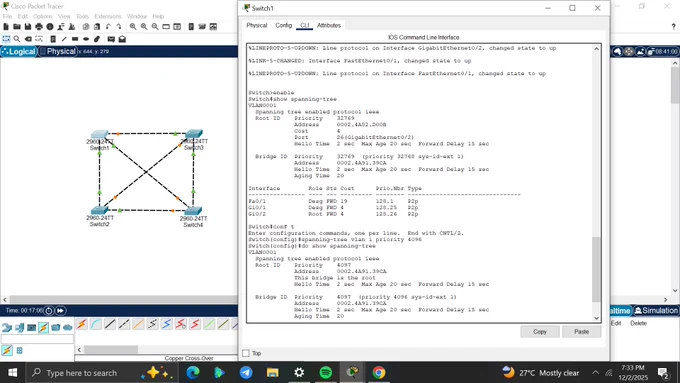The width and height of the screenshot is (680, 383).
Task: Open Spotify from the taskbar
Action: [326, 373]
